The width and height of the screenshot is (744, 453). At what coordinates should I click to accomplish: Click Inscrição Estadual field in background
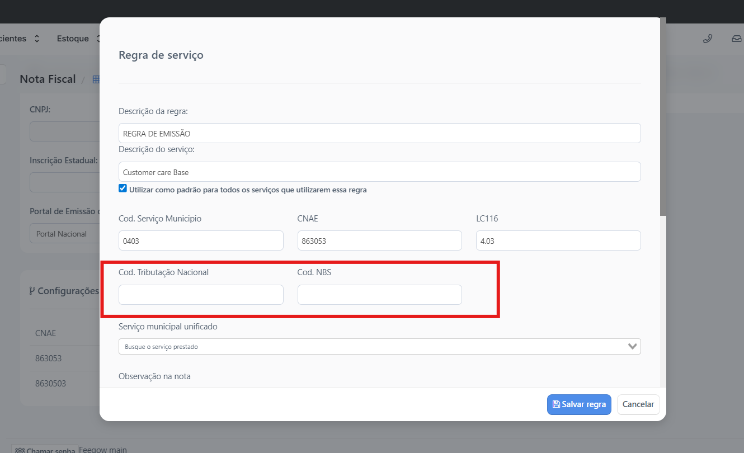[x=65, y=182]
